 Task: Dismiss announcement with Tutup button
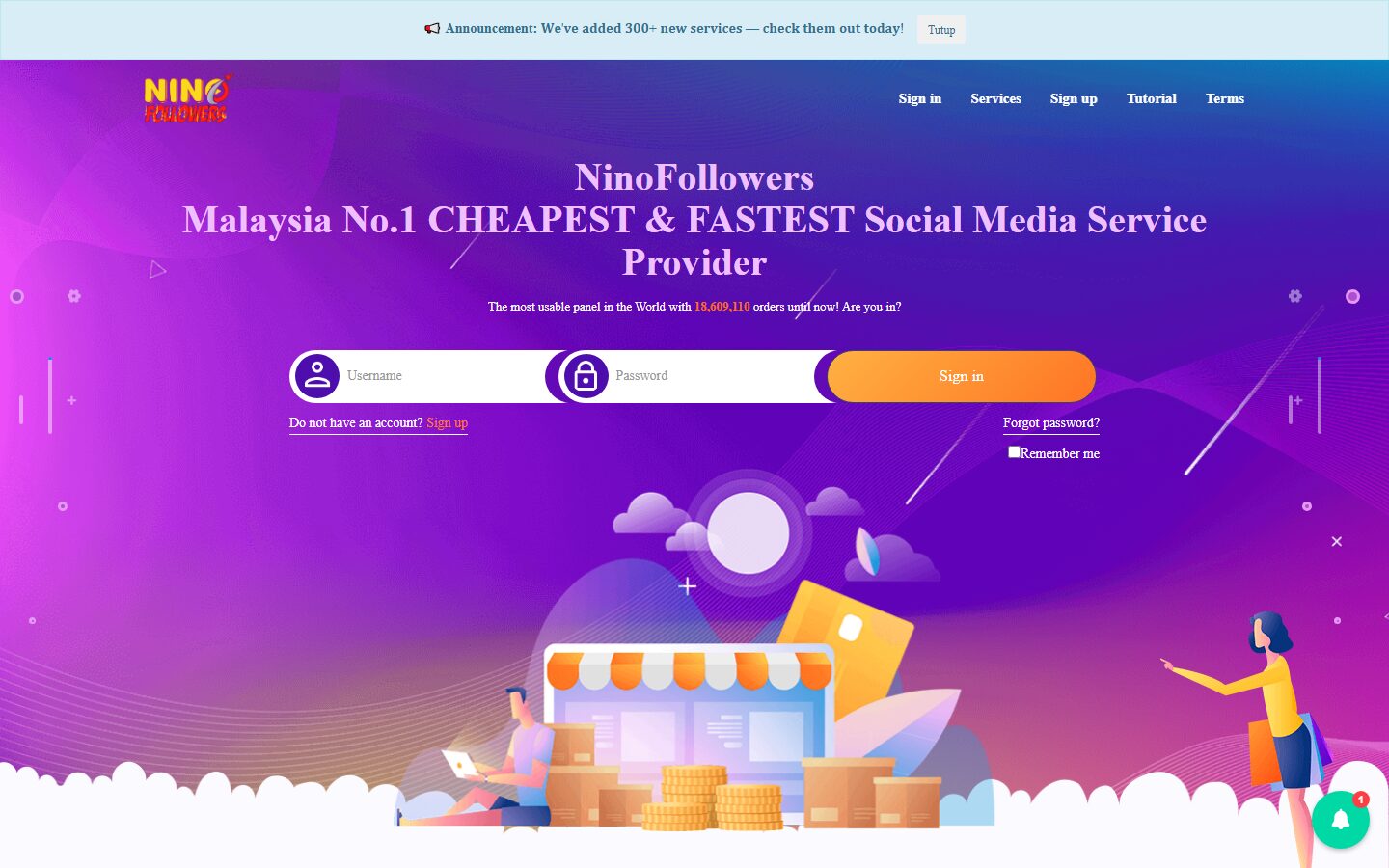pos(941,30)
